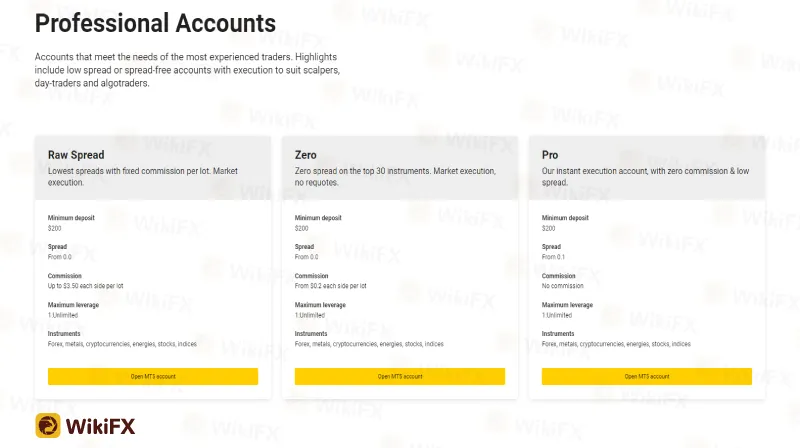Screen dimensions: 800x448
Task: Select the Raw Spread account heading
Action: [x=76, y=155]
